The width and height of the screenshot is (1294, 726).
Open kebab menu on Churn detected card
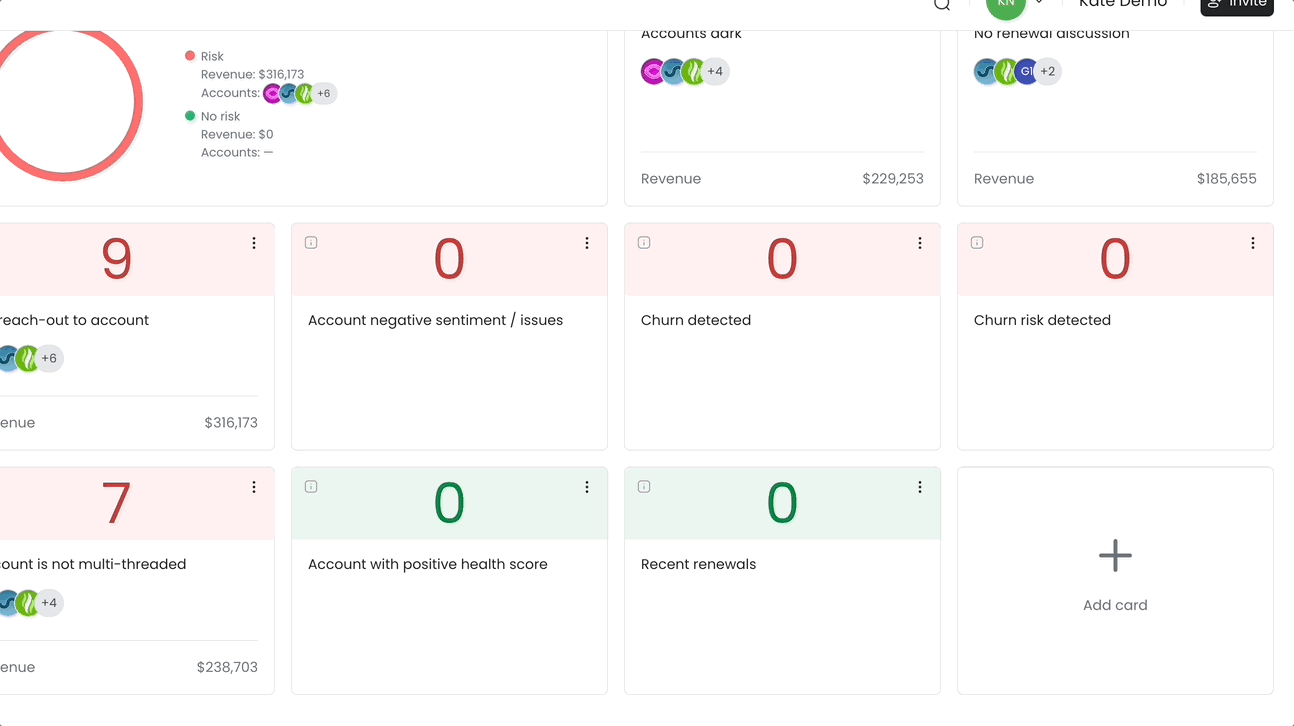coord(920,243)
